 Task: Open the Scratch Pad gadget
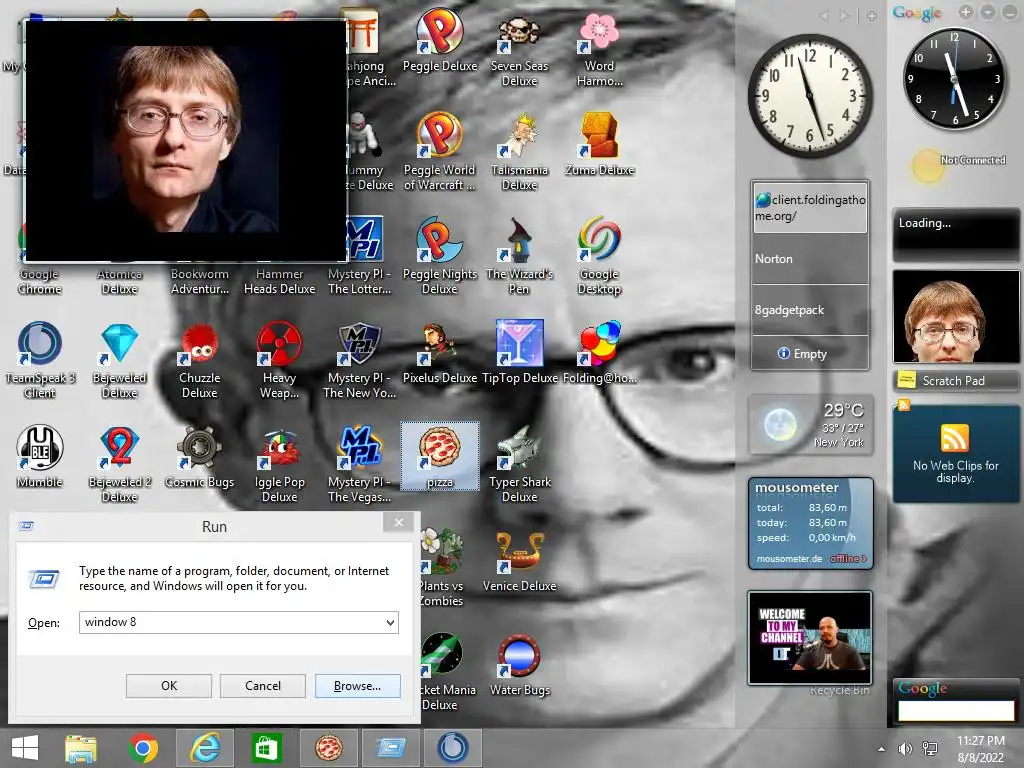[x=956, y=381]
